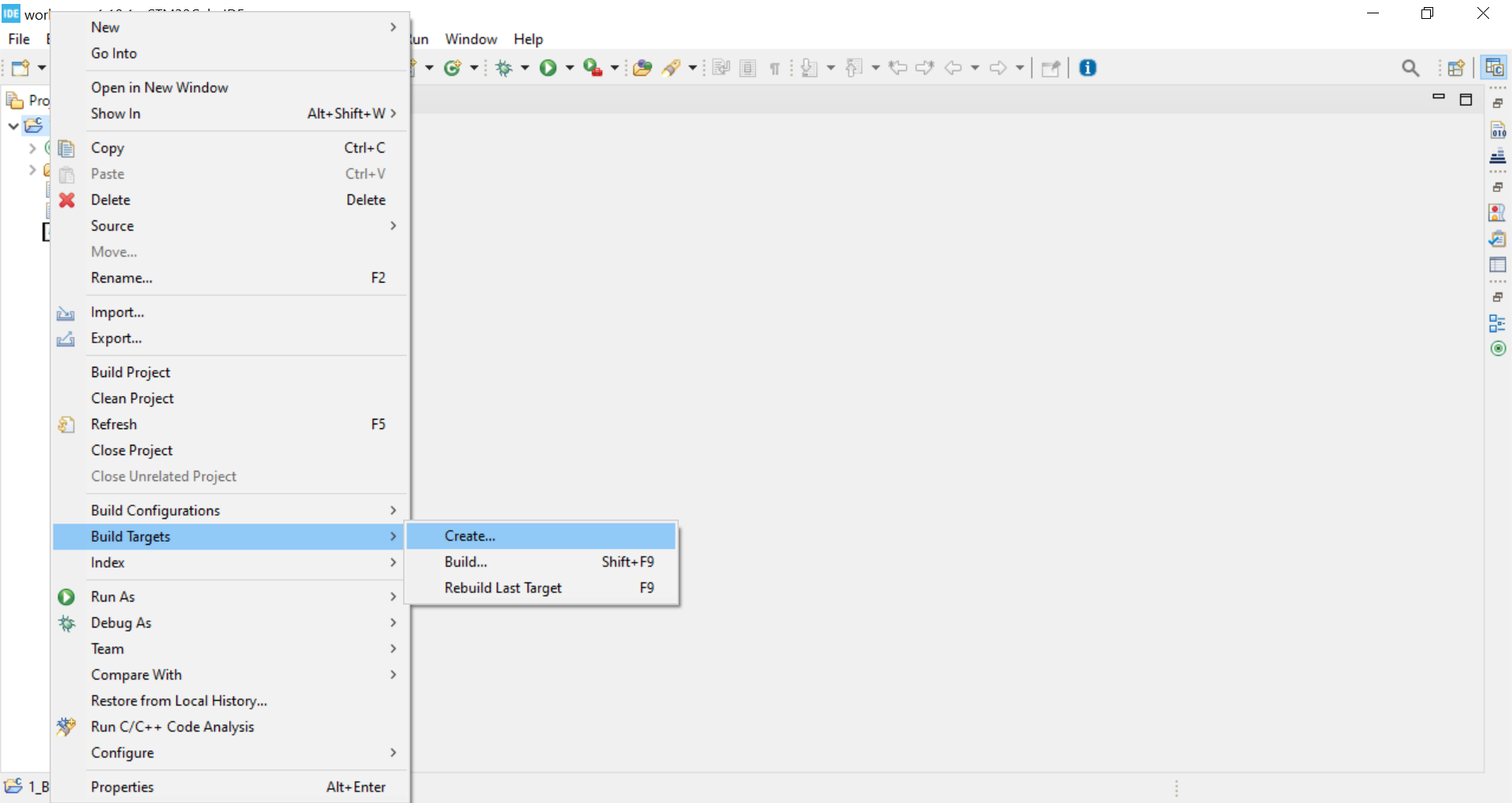Select Clean Project from context menu
Screen dimensions: 1512x803
pyautogui.click(x=132, y=398)
